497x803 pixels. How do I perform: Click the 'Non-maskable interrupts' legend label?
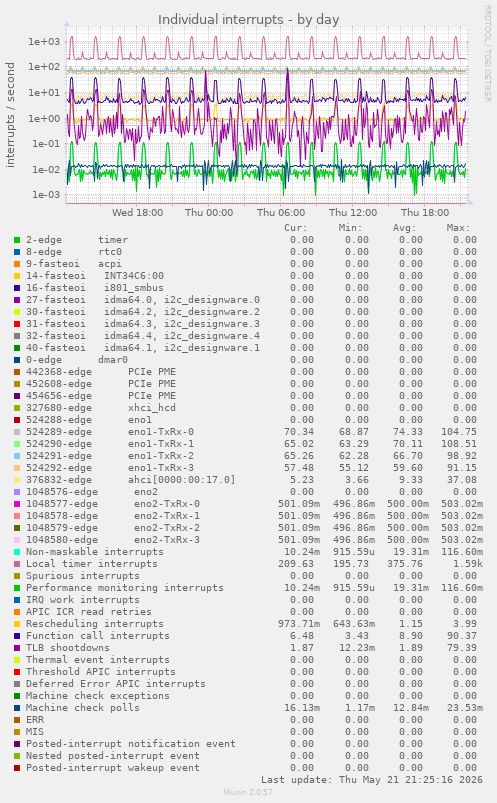(x=95, y=552)
